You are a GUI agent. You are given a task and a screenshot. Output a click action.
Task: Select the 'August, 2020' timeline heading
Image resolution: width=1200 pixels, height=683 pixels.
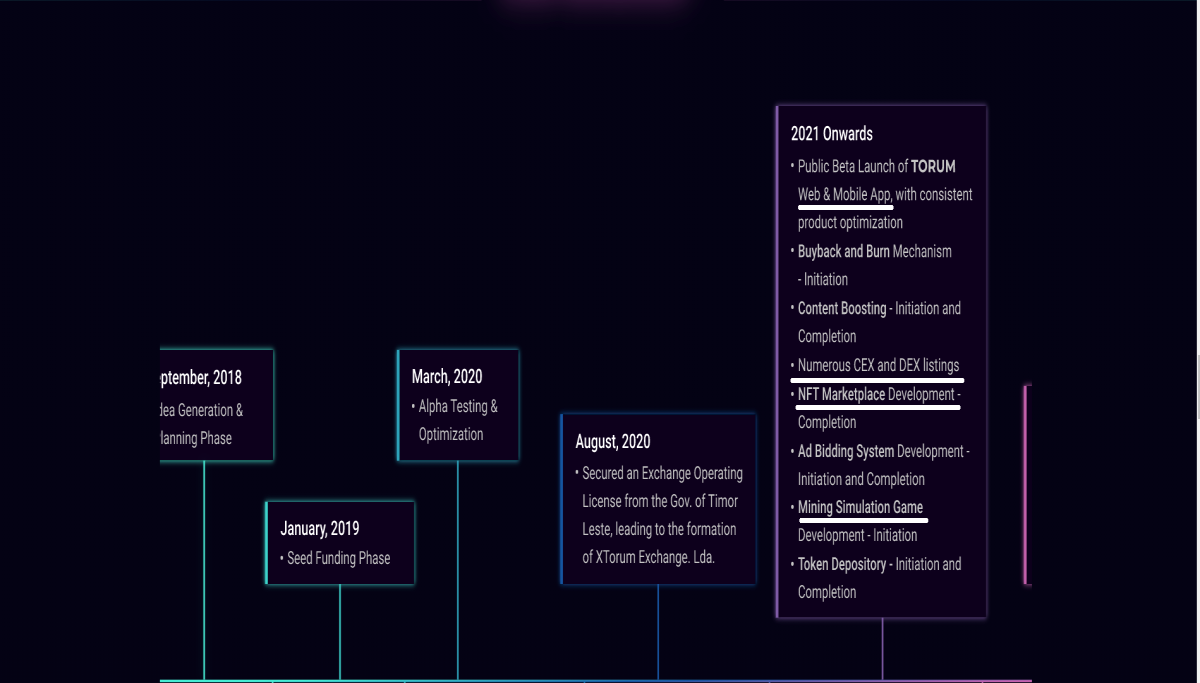[613, 442]
